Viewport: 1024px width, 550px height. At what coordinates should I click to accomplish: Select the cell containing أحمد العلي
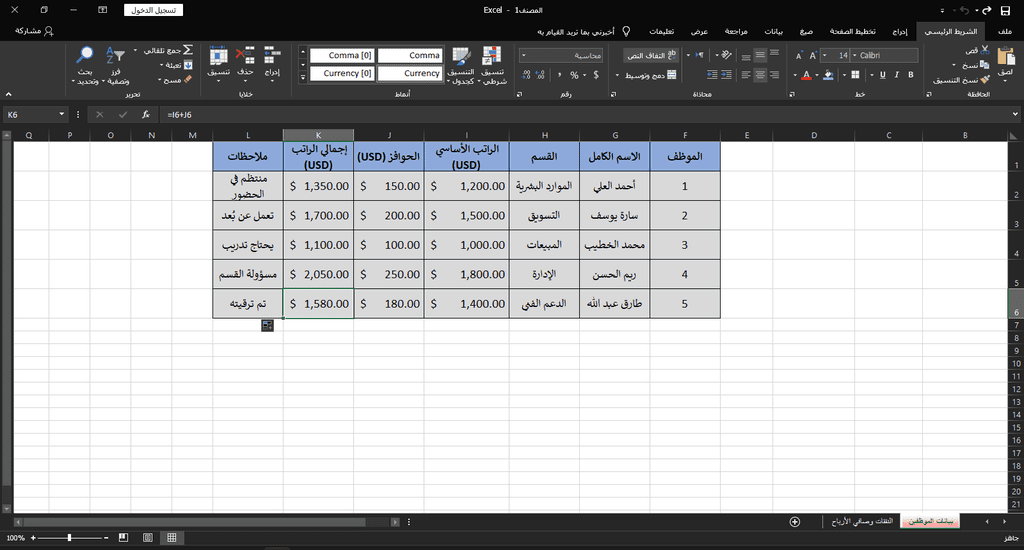(x=614, y=186)
